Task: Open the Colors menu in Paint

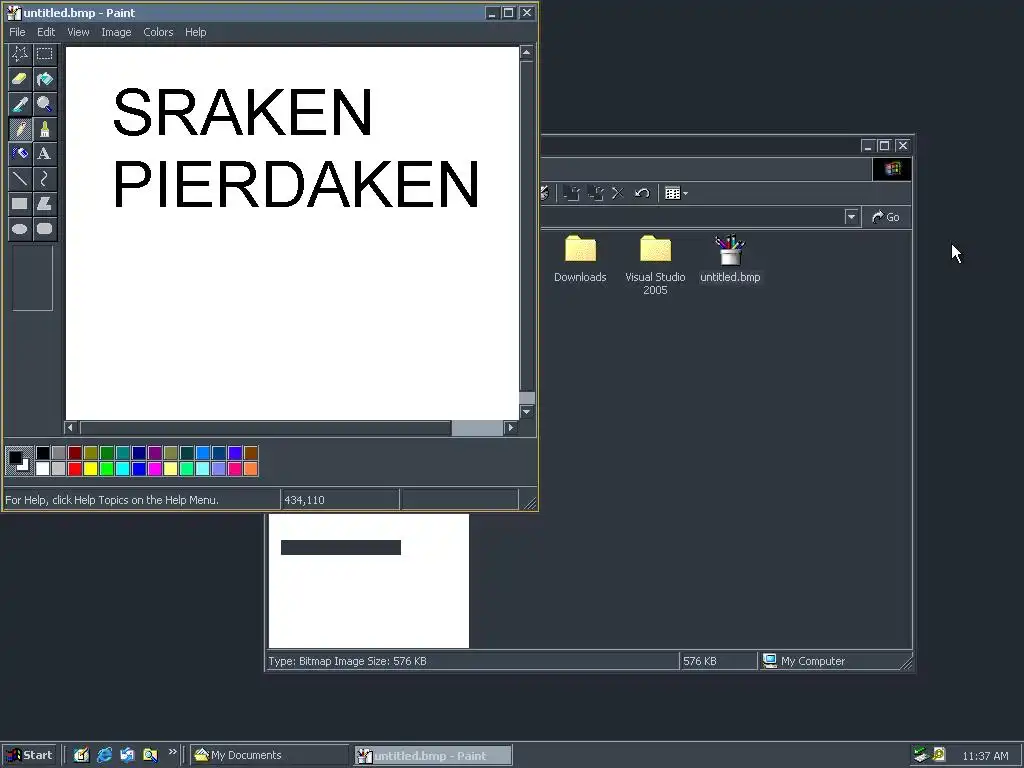Action: pos(158,32)
